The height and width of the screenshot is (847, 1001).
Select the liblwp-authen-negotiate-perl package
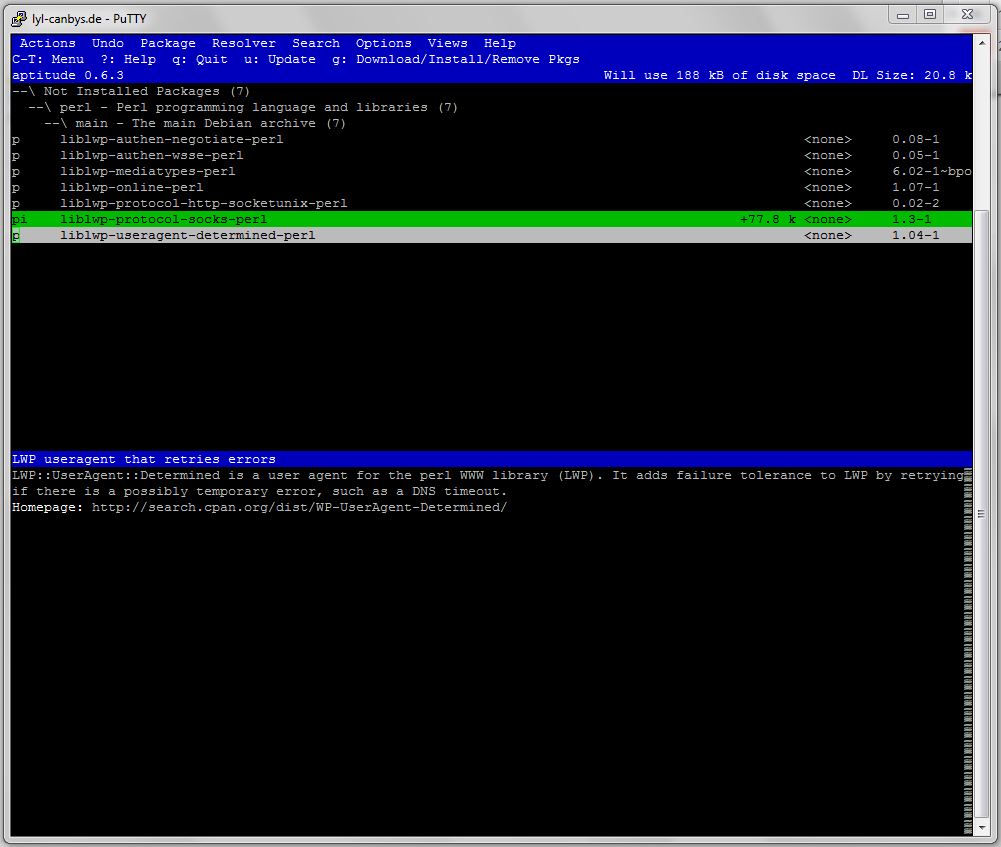tap(171, 139)
